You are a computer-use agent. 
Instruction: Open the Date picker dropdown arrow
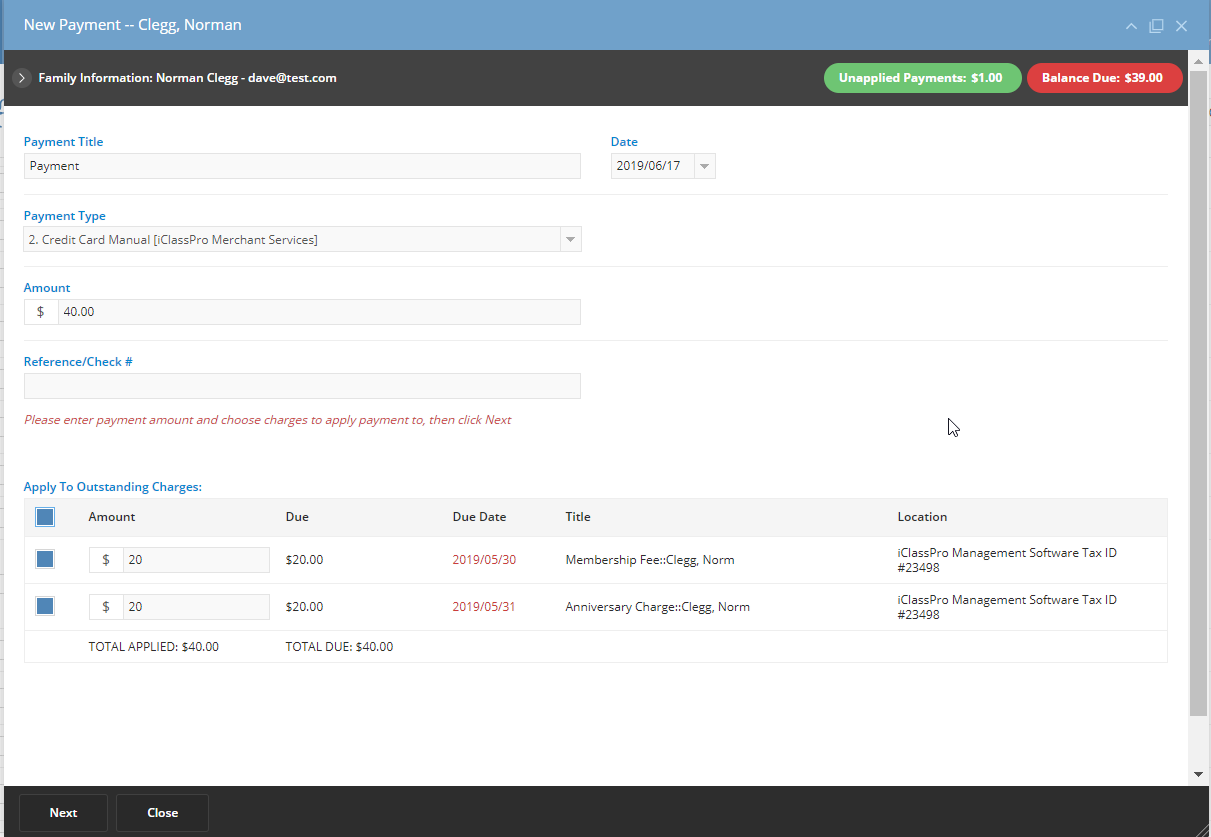[x=704, y=166]
